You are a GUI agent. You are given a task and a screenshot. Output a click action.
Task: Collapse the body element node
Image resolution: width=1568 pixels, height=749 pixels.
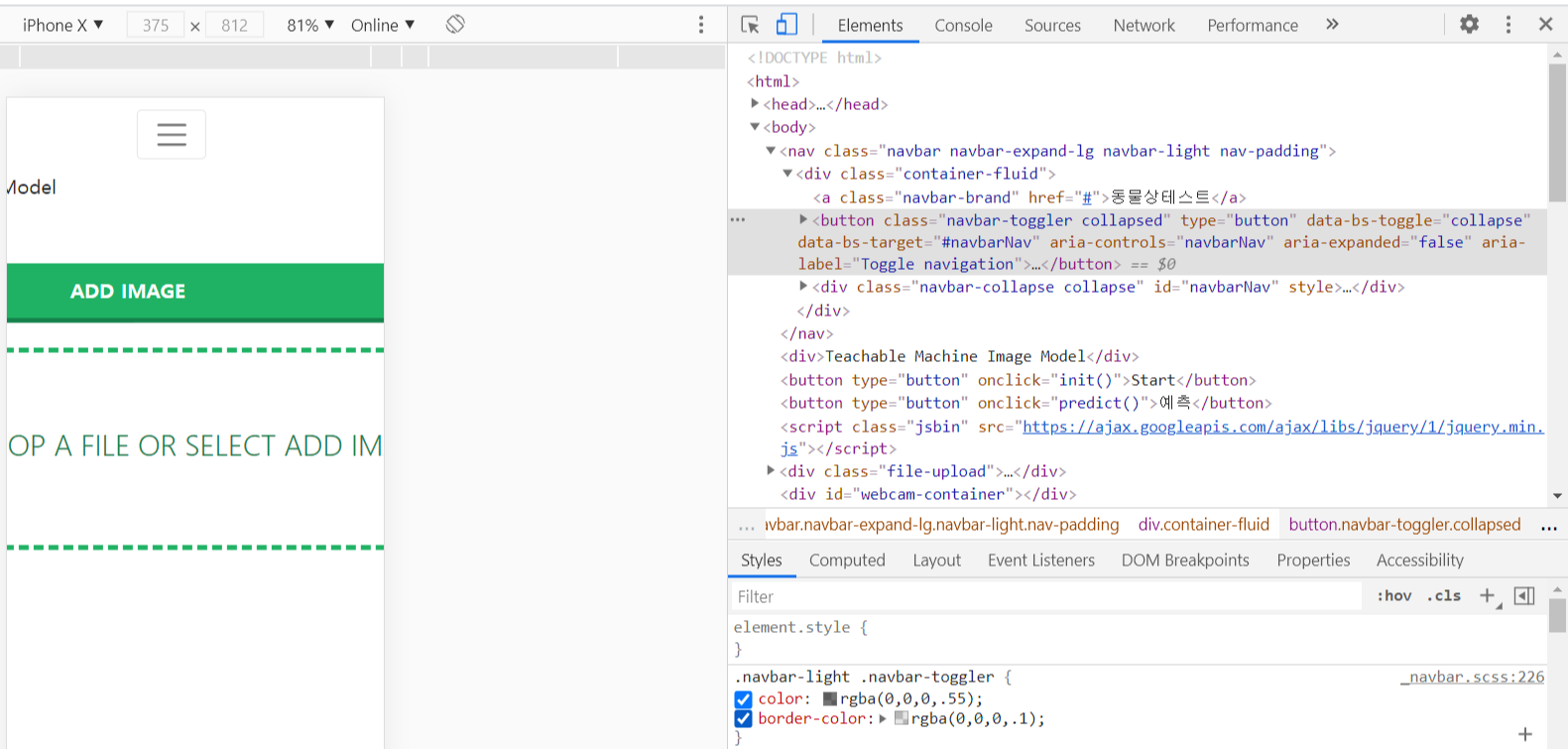pos(755,127)
